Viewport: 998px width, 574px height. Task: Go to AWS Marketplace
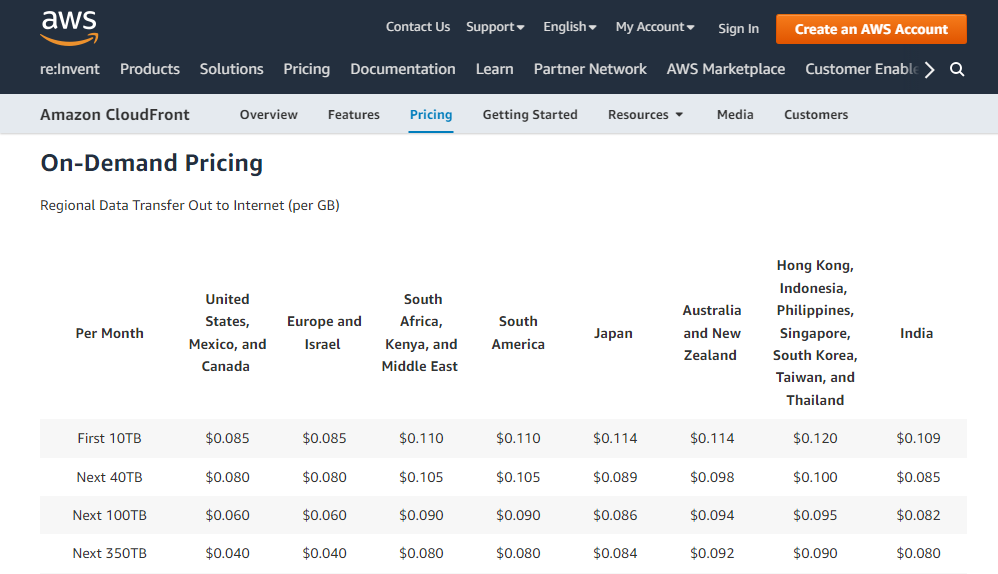pyautogui.click(x=726, y=69)
